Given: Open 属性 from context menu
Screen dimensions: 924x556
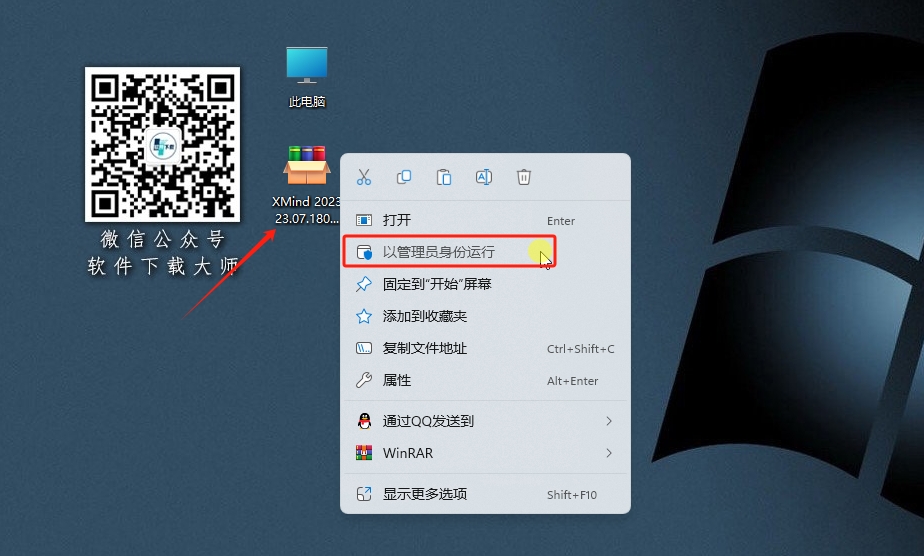Looking at the screenshot, I should [x=485, y=380].
